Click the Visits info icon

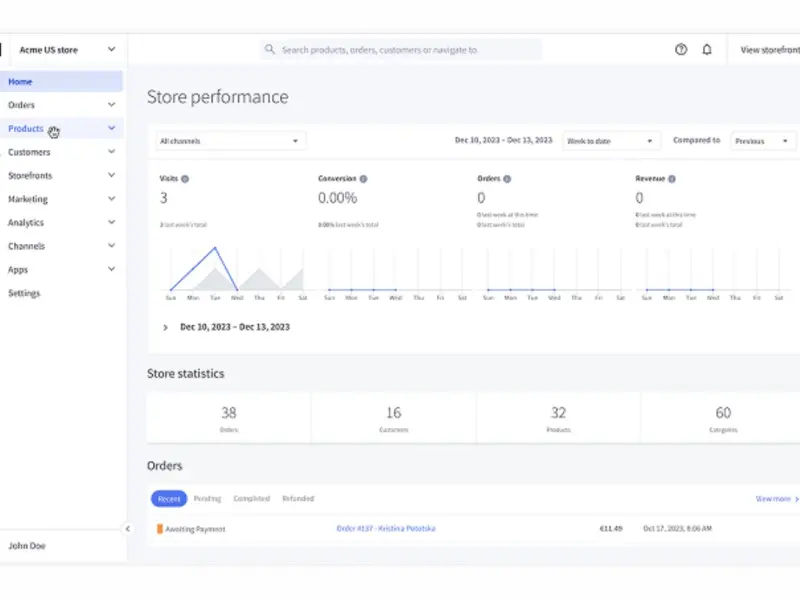pyautogui.click(x=185, y=179)
